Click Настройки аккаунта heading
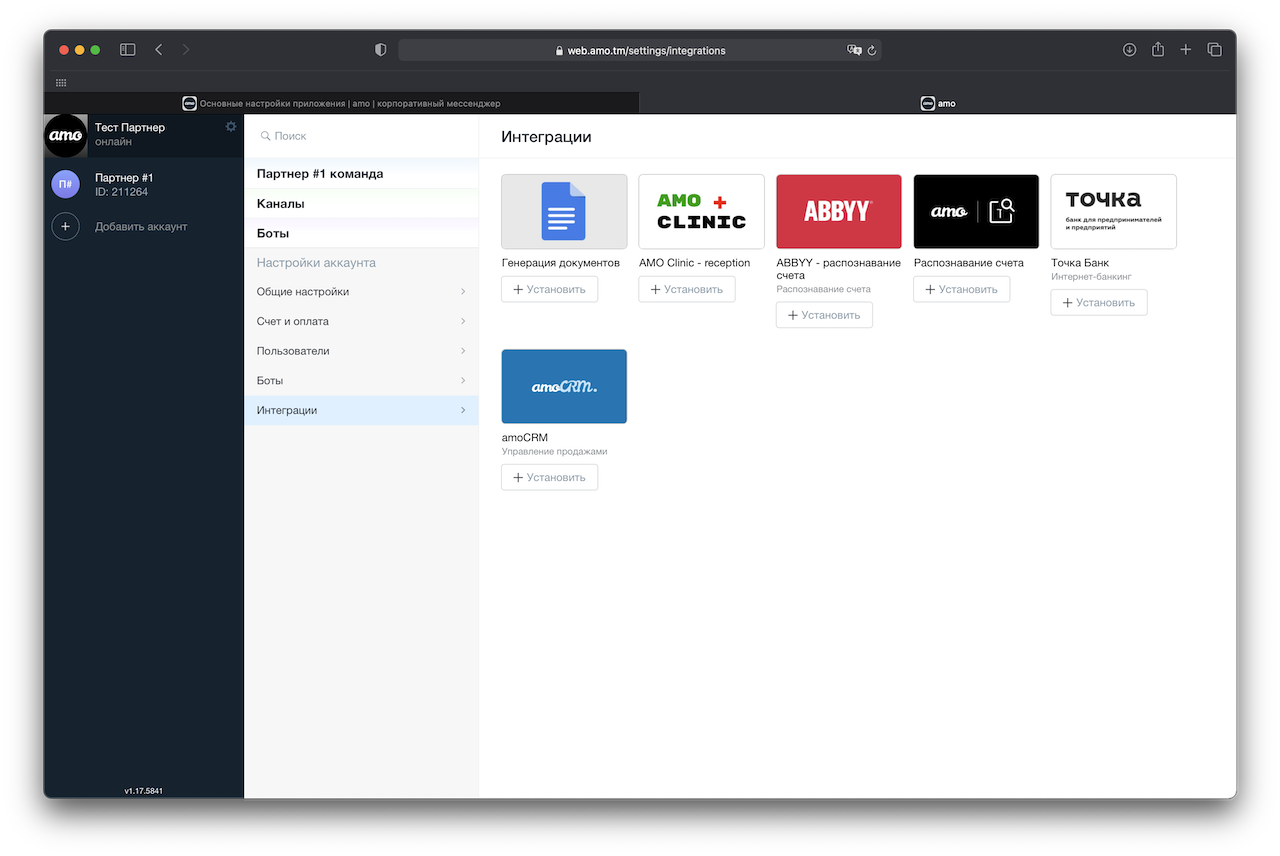1280x856 pixels. coord(316,263)
